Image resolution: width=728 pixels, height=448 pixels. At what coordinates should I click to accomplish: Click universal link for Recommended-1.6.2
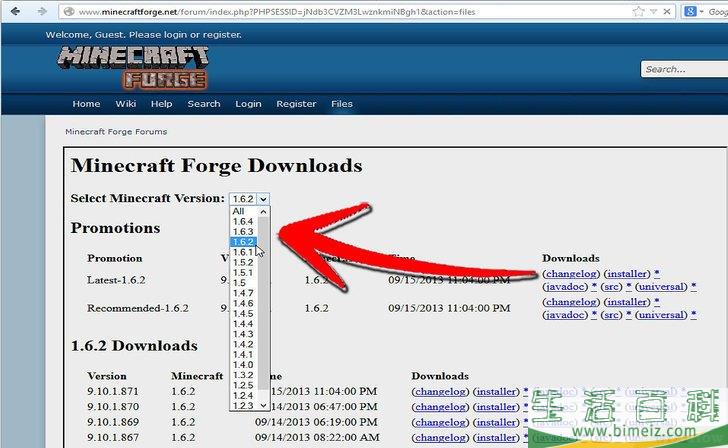[x=661, y=315]
